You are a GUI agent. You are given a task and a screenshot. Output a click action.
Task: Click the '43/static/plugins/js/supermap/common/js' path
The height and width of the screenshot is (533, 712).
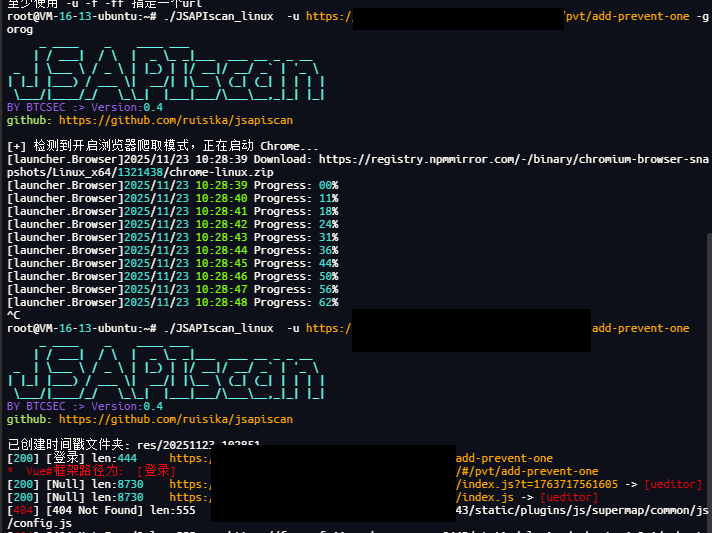click(x=582, y=510)
